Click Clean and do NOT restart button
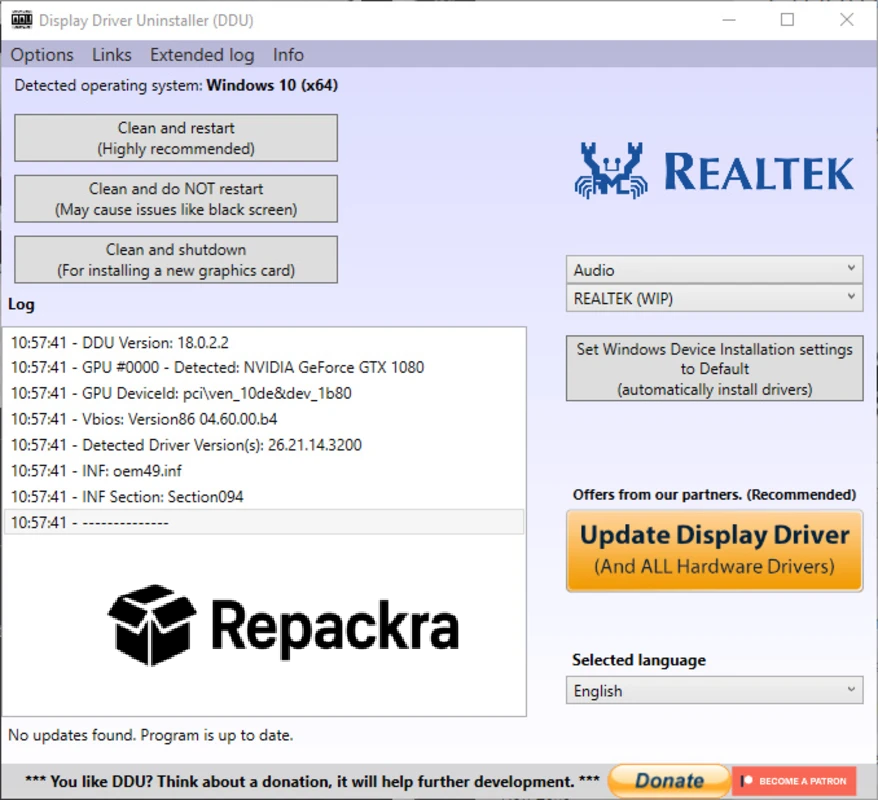The width and height of the screenshot is (878, 800). [176, 199]
